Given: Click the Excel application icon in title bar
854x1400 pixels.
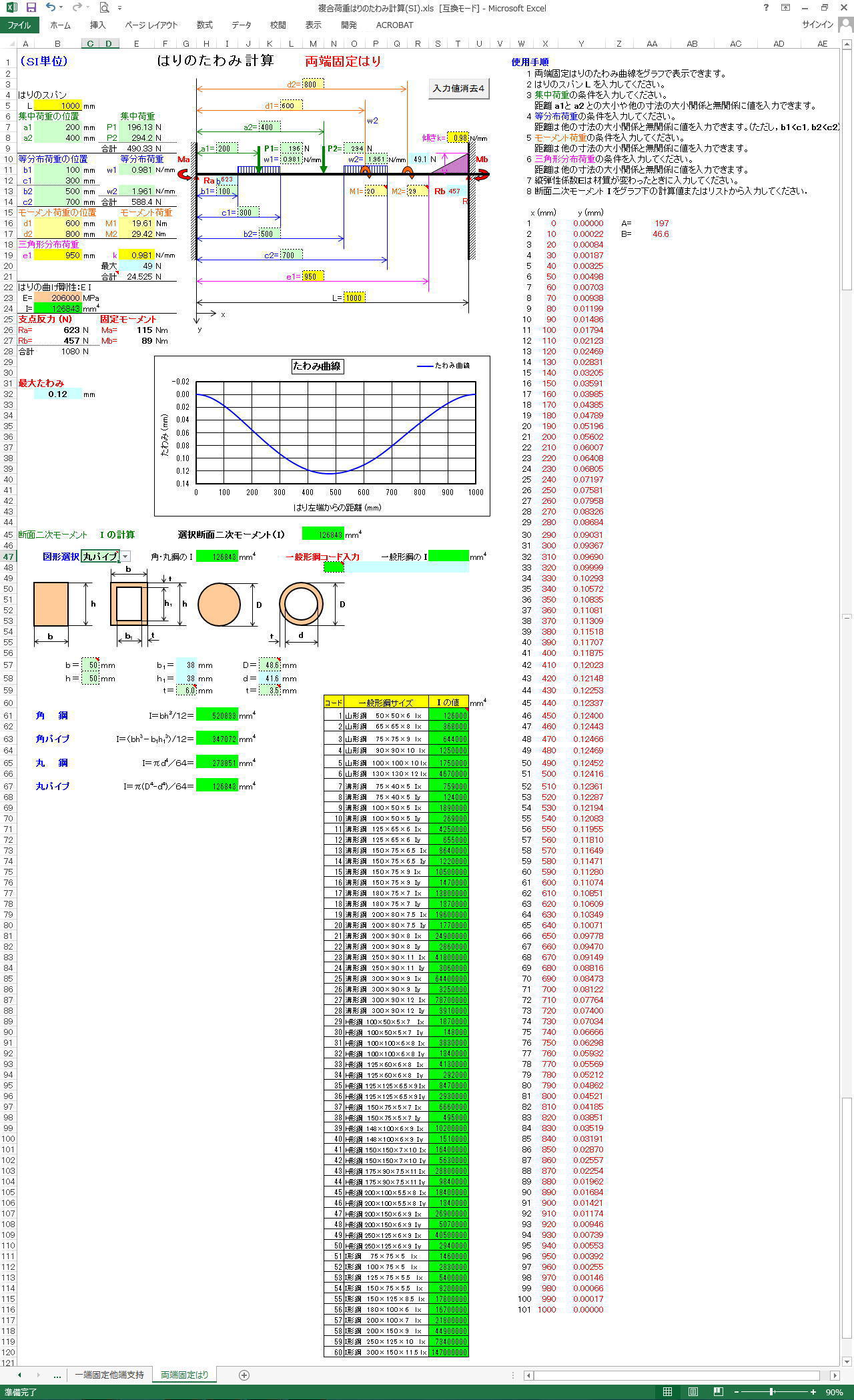Looking at the screenshot, I should [11, 7].
